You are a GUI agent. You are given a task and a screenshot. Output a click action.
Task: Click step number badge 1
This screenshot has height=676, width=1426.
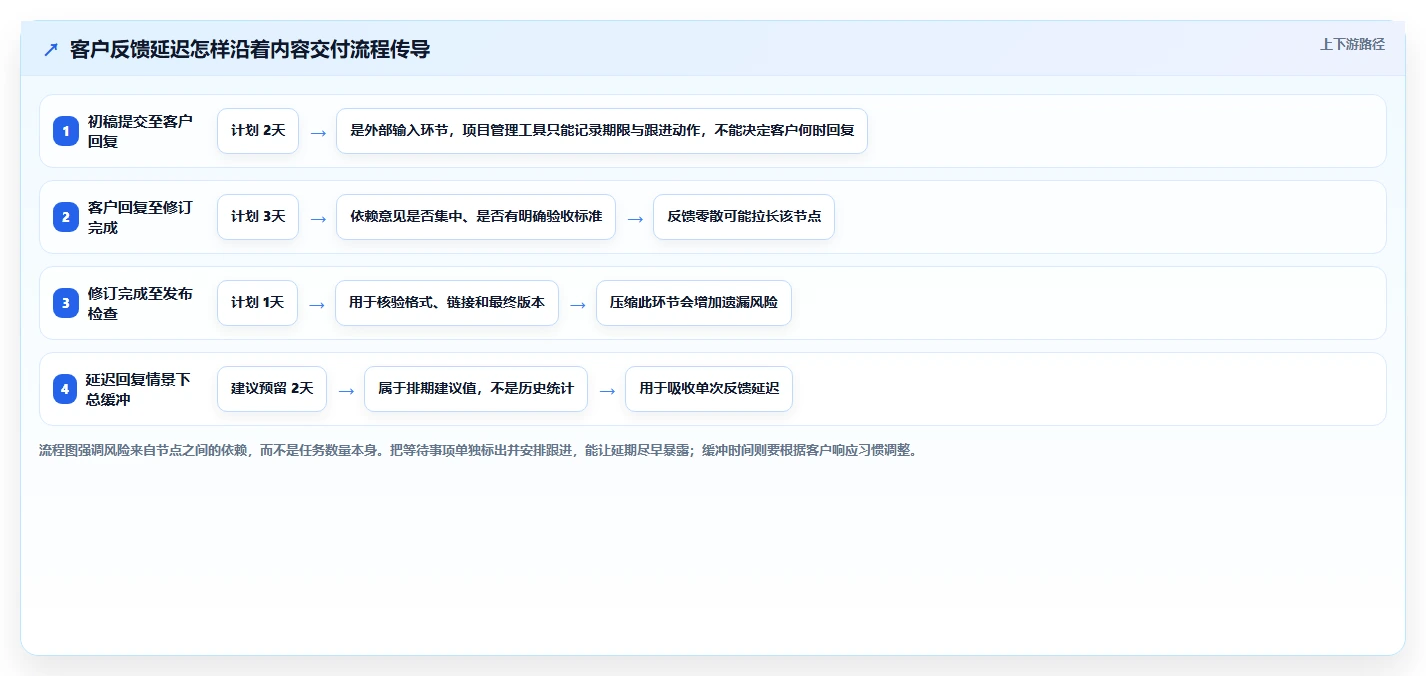[x=65, y=131]
